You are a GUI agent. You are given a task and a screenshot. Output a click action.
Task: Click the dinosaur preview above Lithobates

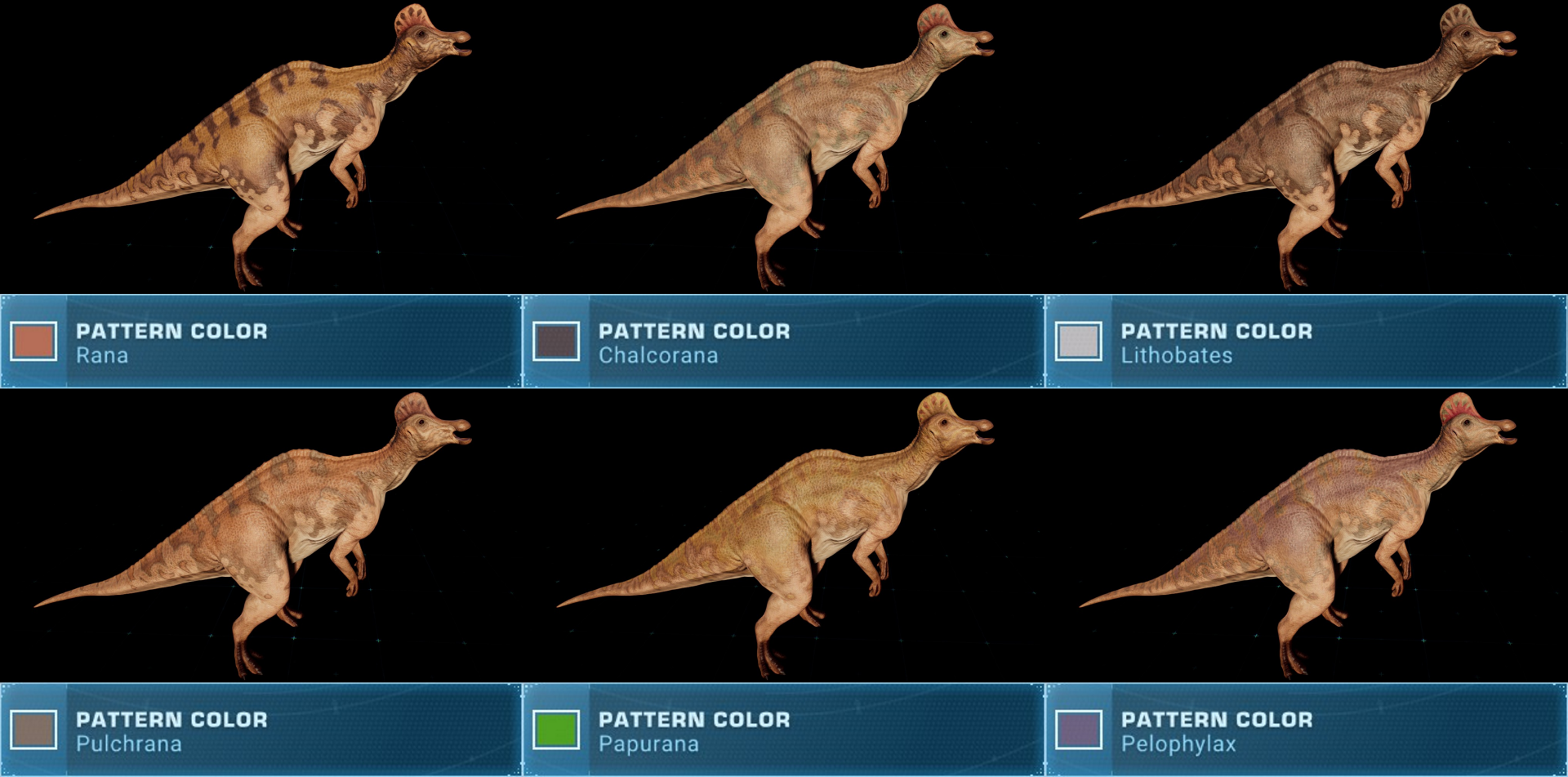[1298, 147]
